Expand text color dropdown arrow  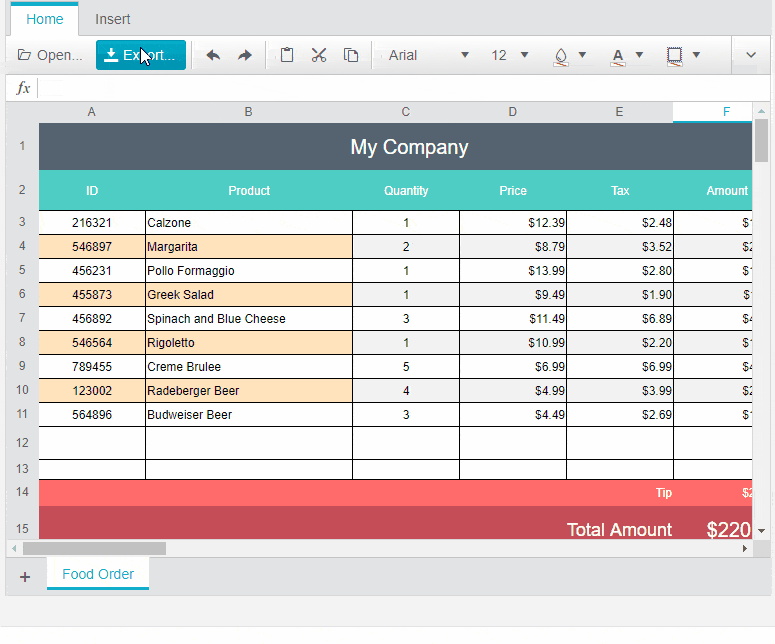(x=639, y=55)
